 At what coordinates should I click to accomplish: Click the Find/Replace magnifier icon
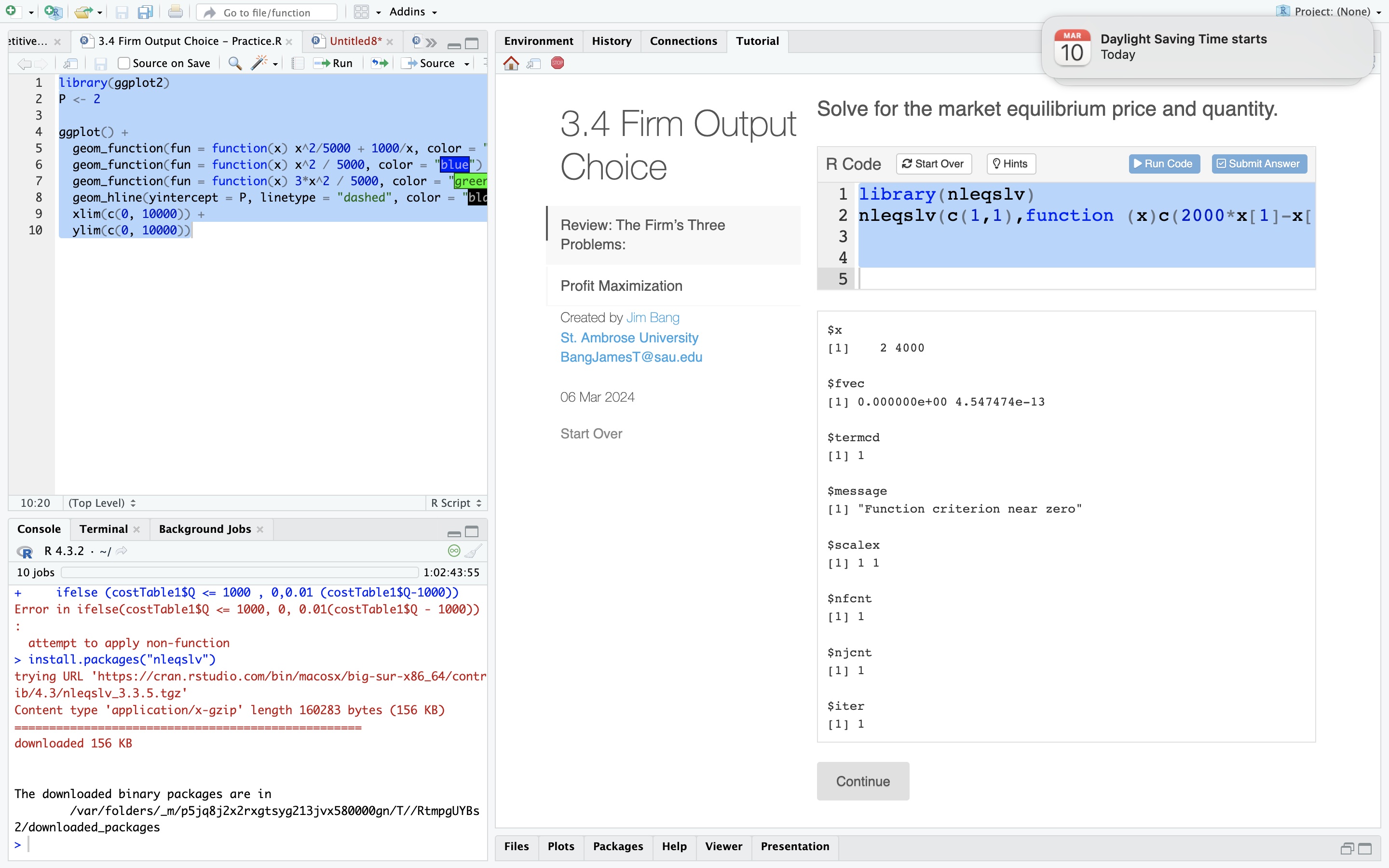click(x=235, y=63)
